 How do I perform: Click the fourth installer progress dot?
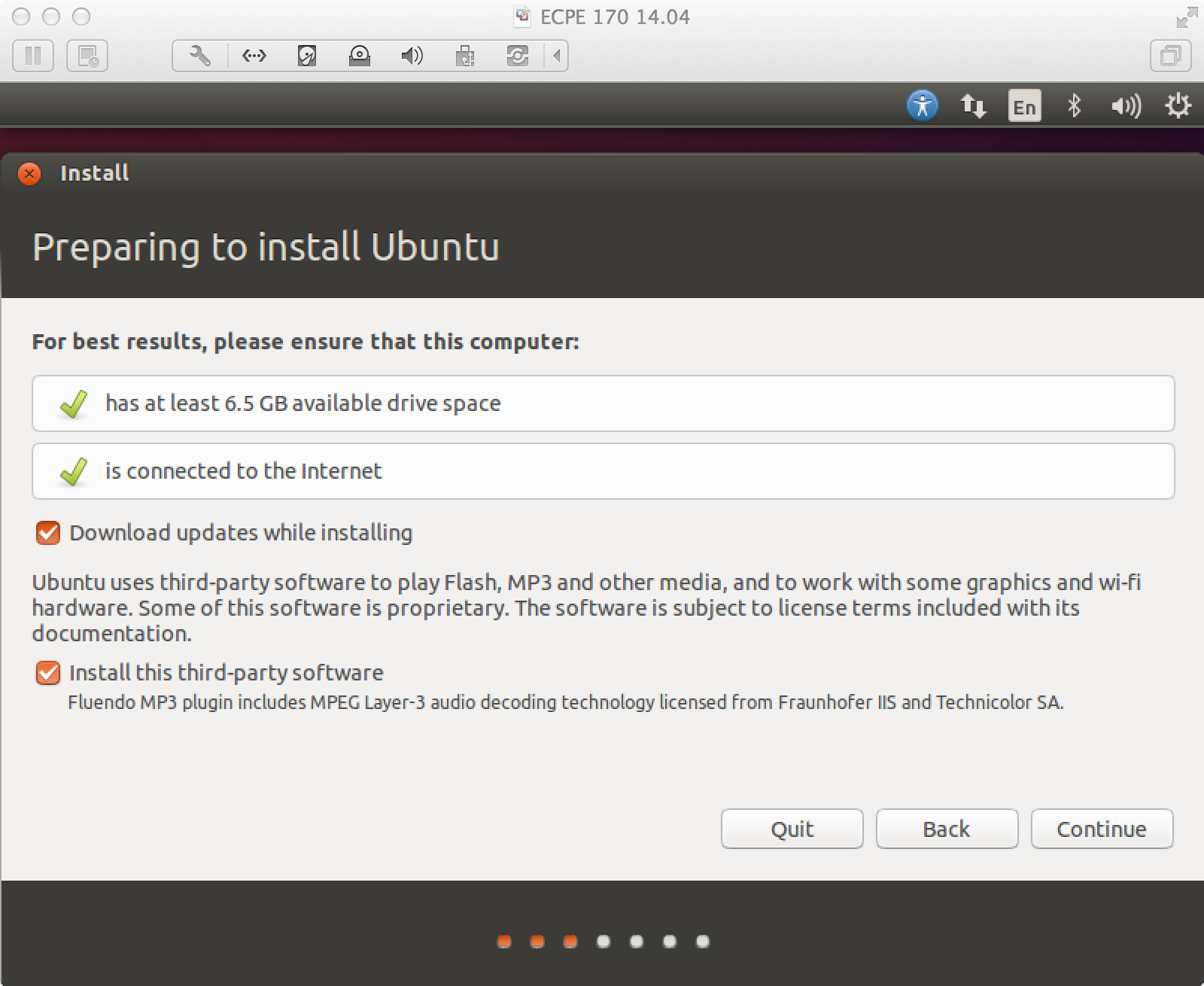click(x=604, y=941)
